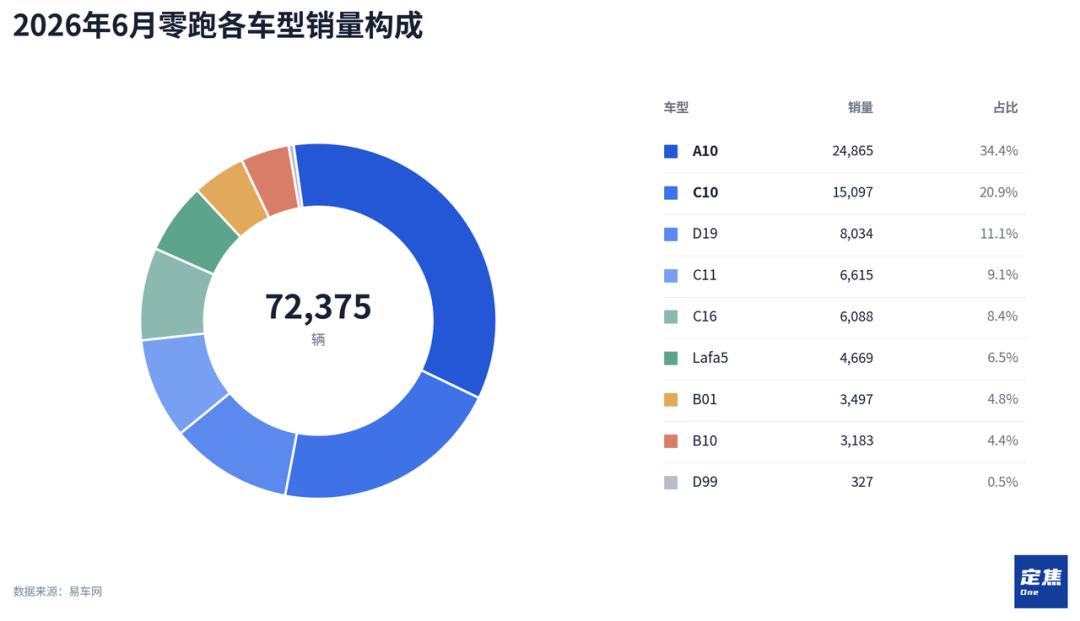Click the data source text 易车网

[85, 591]
